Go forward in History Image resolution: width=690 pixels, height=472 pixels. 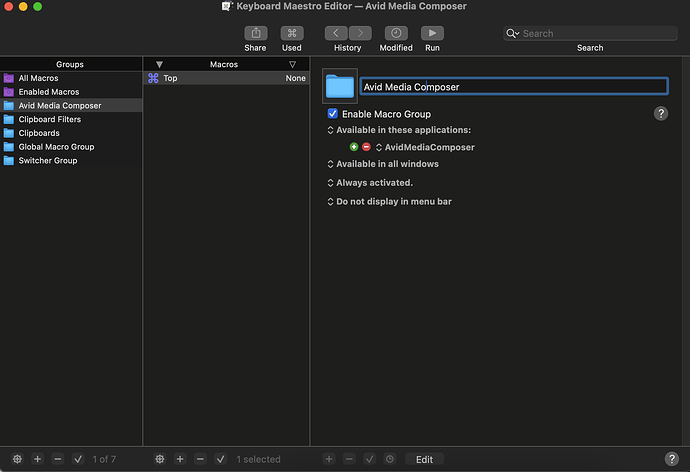click(x=360, y=33)
